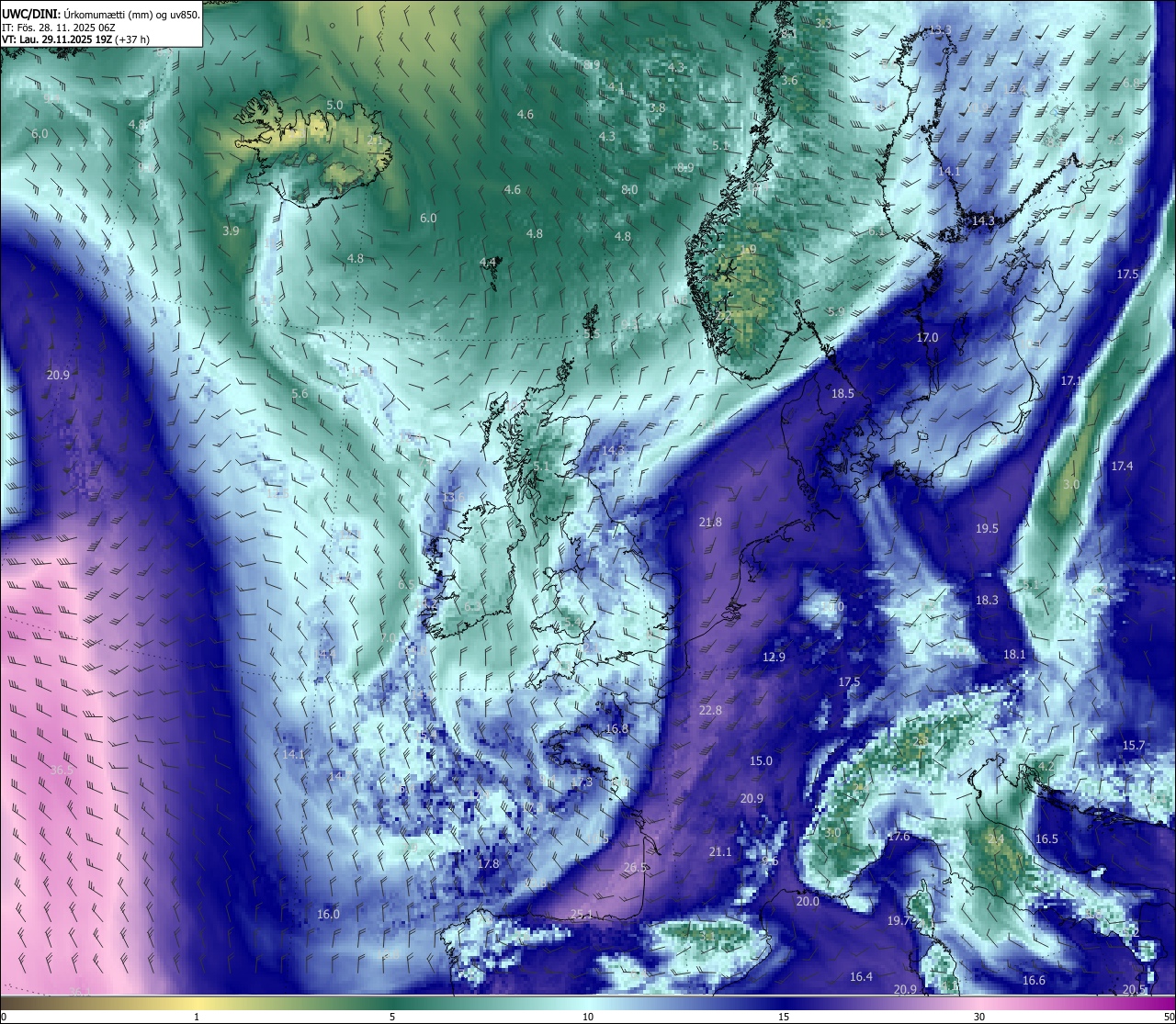
Task: Click the 18.3 value on the map
Action: (987, 601)
